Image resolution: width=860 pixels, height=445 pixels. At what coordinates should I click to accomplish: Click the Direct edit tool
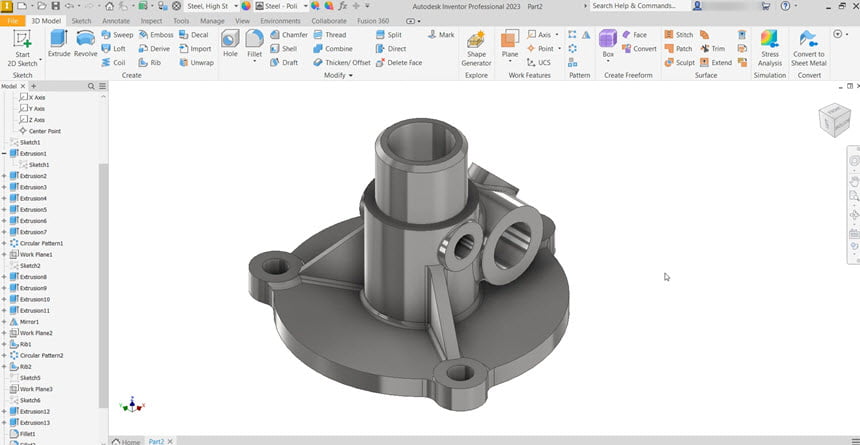tap(391, 48)
